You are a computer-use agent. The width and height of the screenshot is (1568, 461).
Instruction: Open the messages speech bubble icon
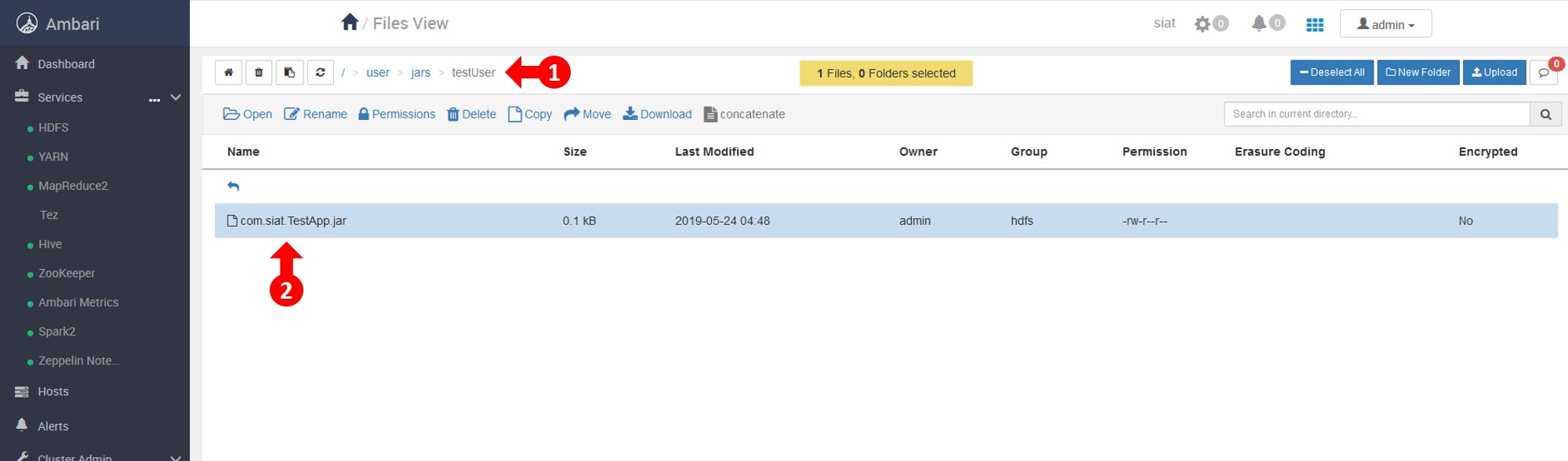click(x=1543, y=73)
